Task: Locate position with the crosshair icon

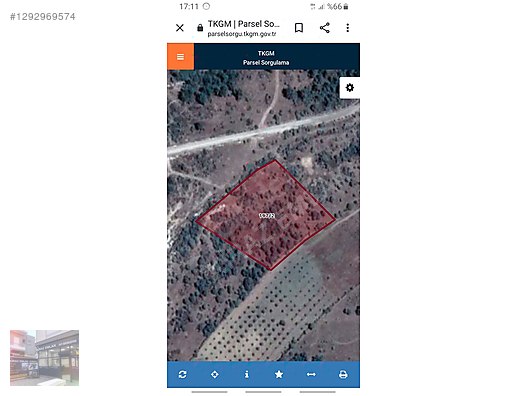Action: click(x=214, y=374)
